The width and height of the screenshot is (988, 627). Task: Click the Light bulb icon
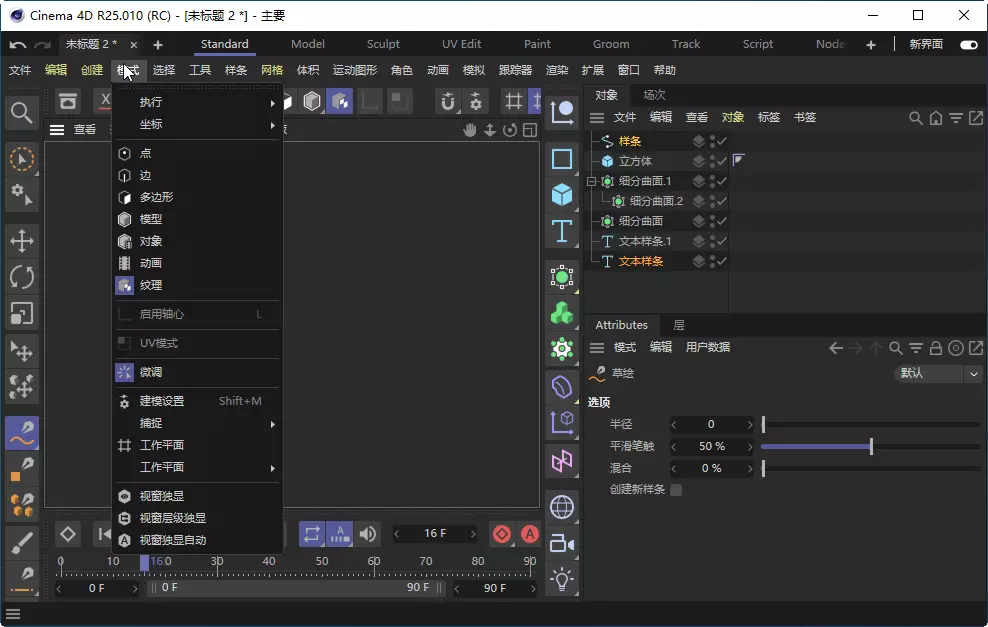click(561, 579)
